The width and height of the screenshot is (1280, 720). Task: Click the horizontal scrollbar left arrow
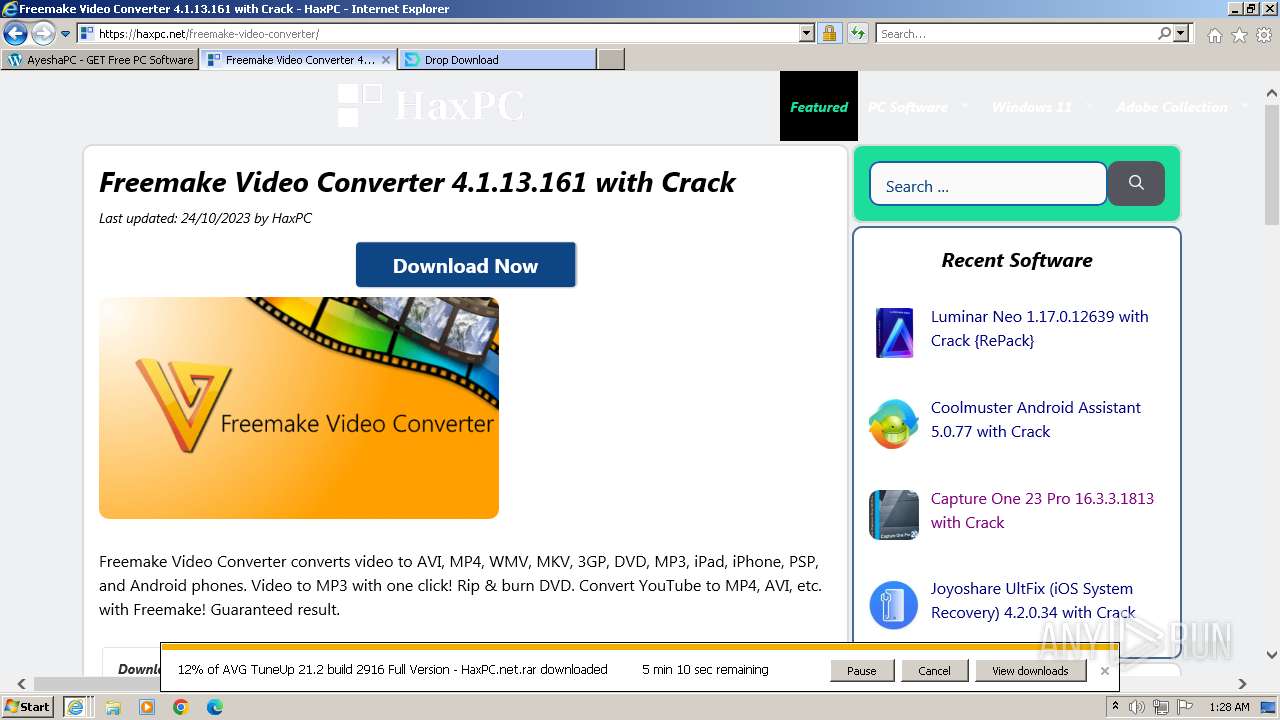pos(21,684)
